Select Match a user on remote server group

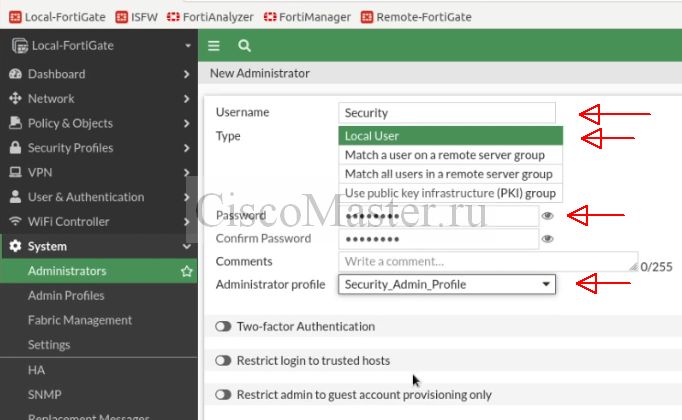(450, 155)
